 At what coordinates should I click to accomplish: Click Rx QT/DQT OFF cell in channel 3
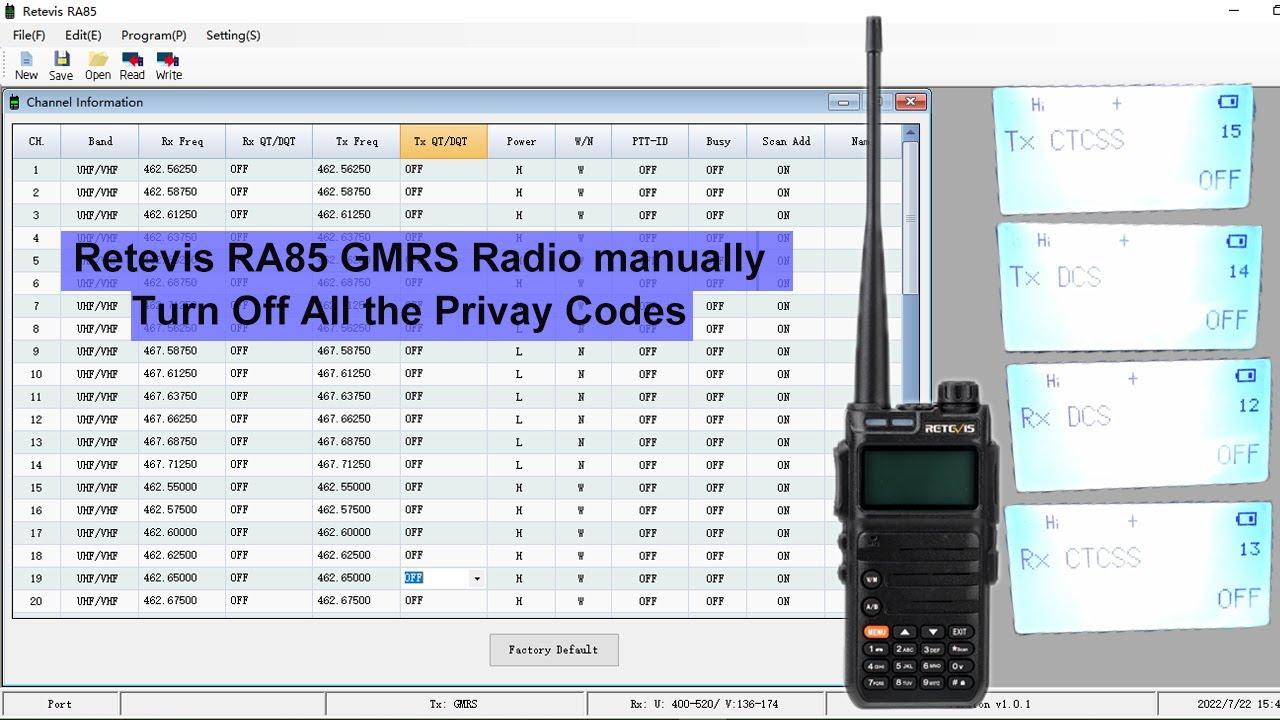(x=269, y=215)
